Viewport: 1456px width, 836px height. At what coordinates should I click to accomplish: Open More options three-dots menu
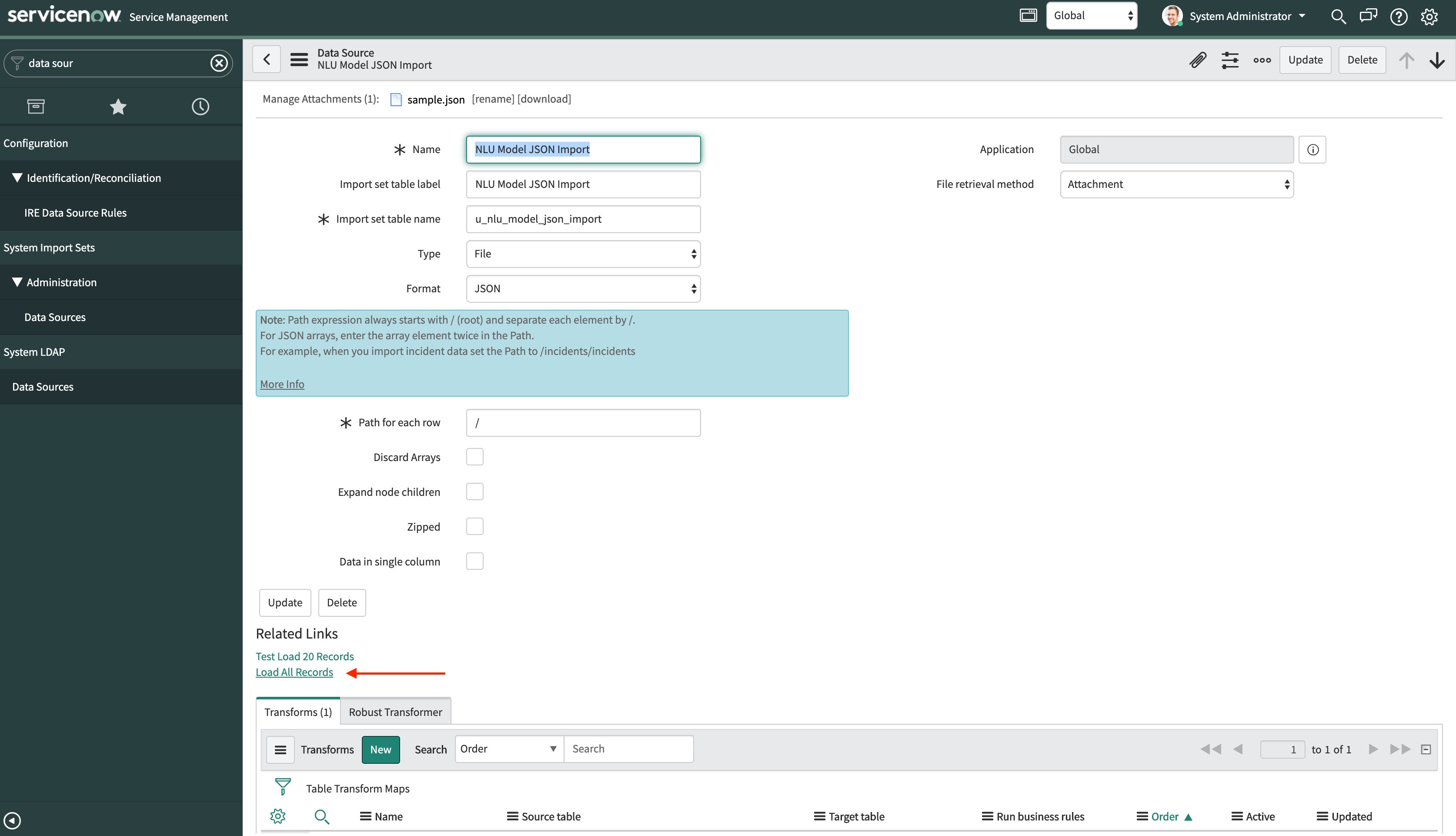1262,60
